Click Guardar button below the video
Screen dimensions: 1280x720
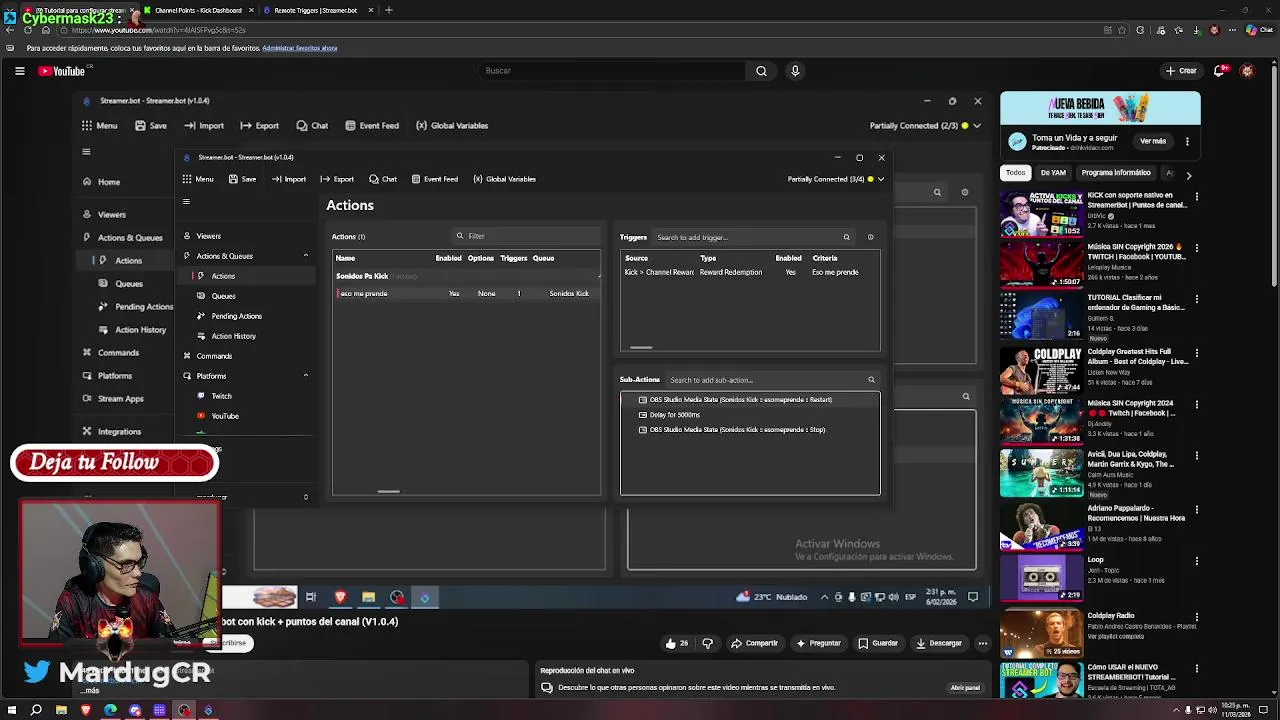coord(878,643)
